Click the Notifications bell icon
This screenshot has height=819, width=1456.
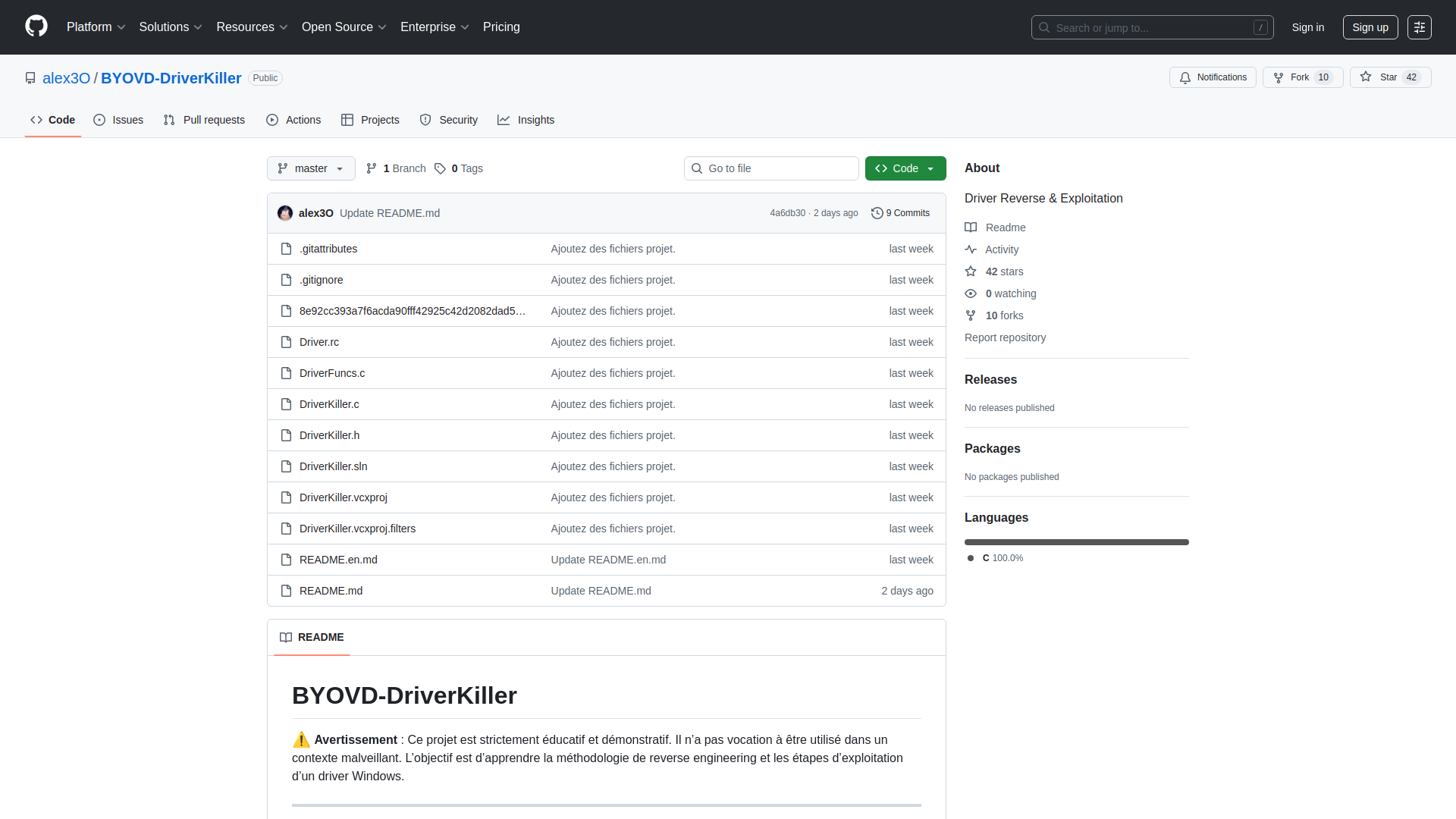point(1185,77)
